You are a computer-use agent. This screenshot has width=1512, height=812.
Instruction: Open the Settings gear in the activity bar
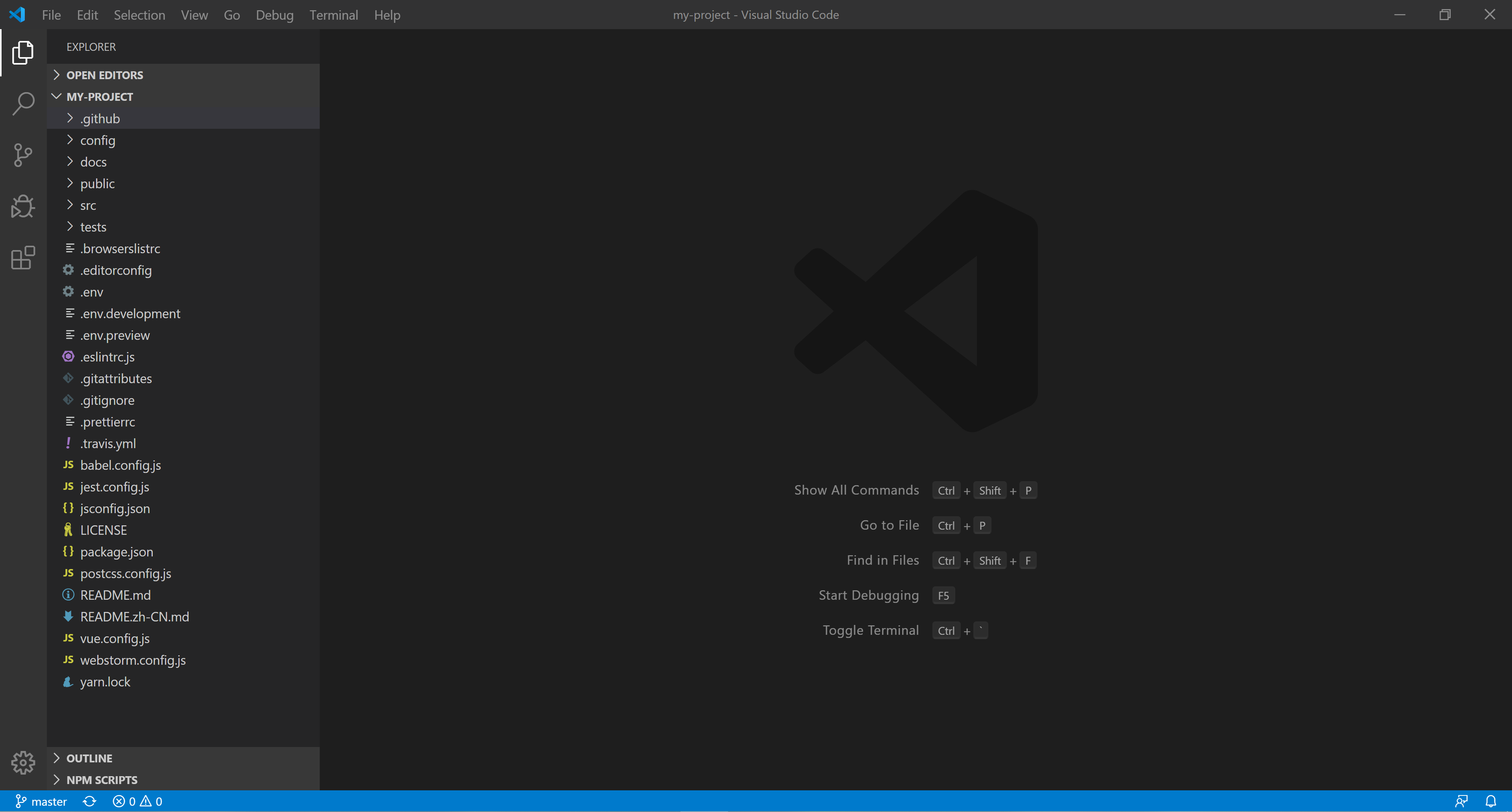(22, 763)
